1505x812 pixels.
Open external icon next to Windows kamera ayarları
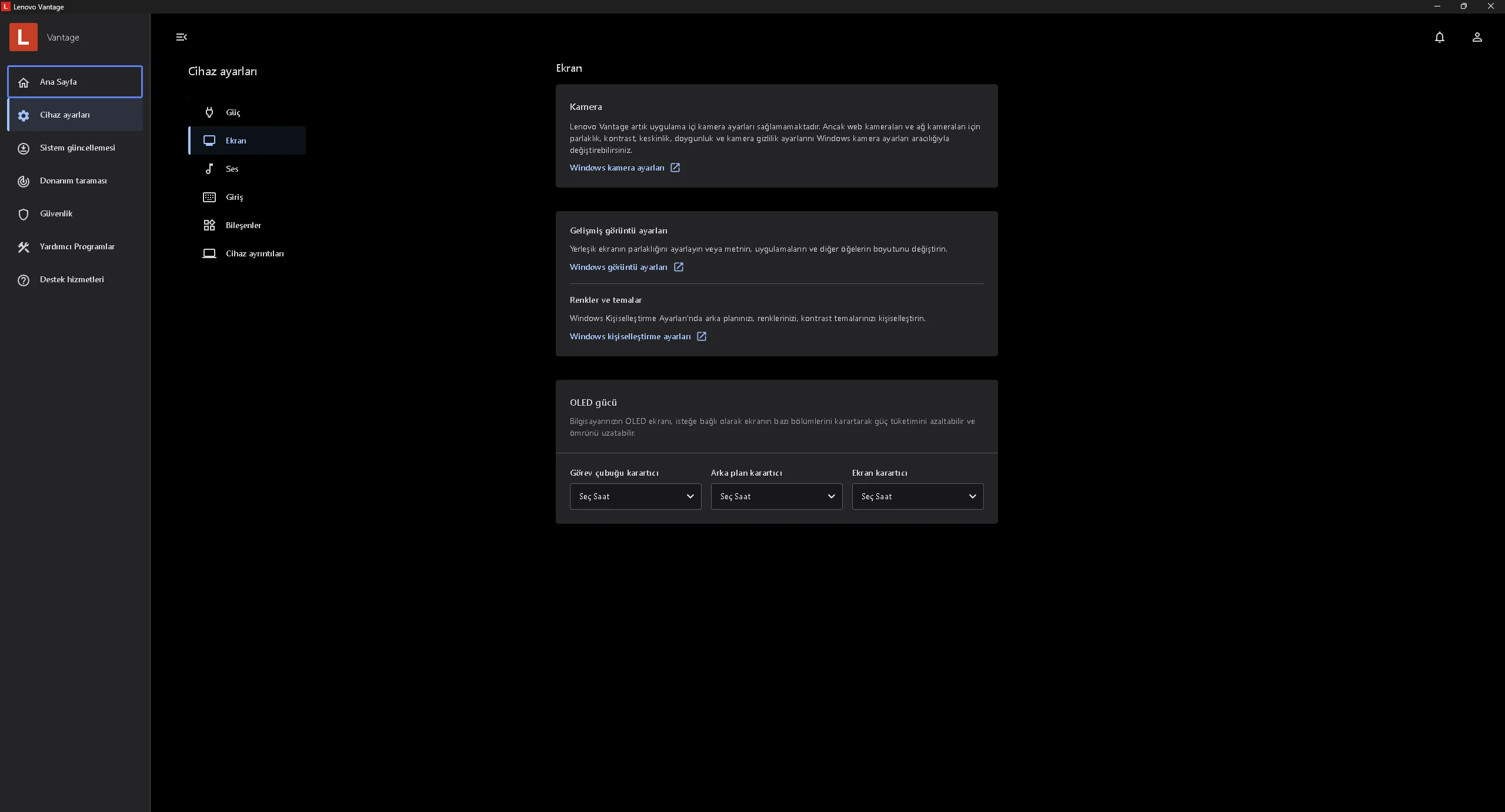pyautogui.click(x=675, y=168)
